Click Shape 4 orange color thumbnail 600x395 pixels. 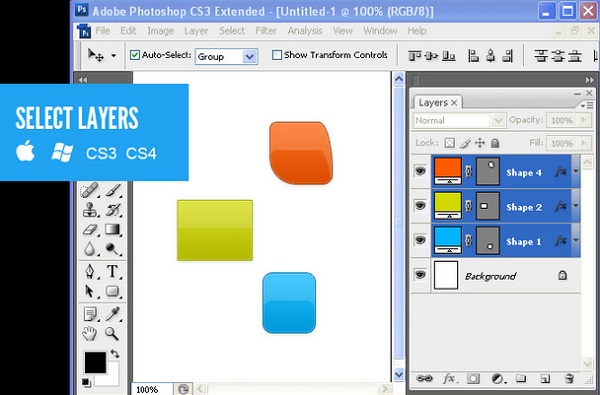pos(448,171)
